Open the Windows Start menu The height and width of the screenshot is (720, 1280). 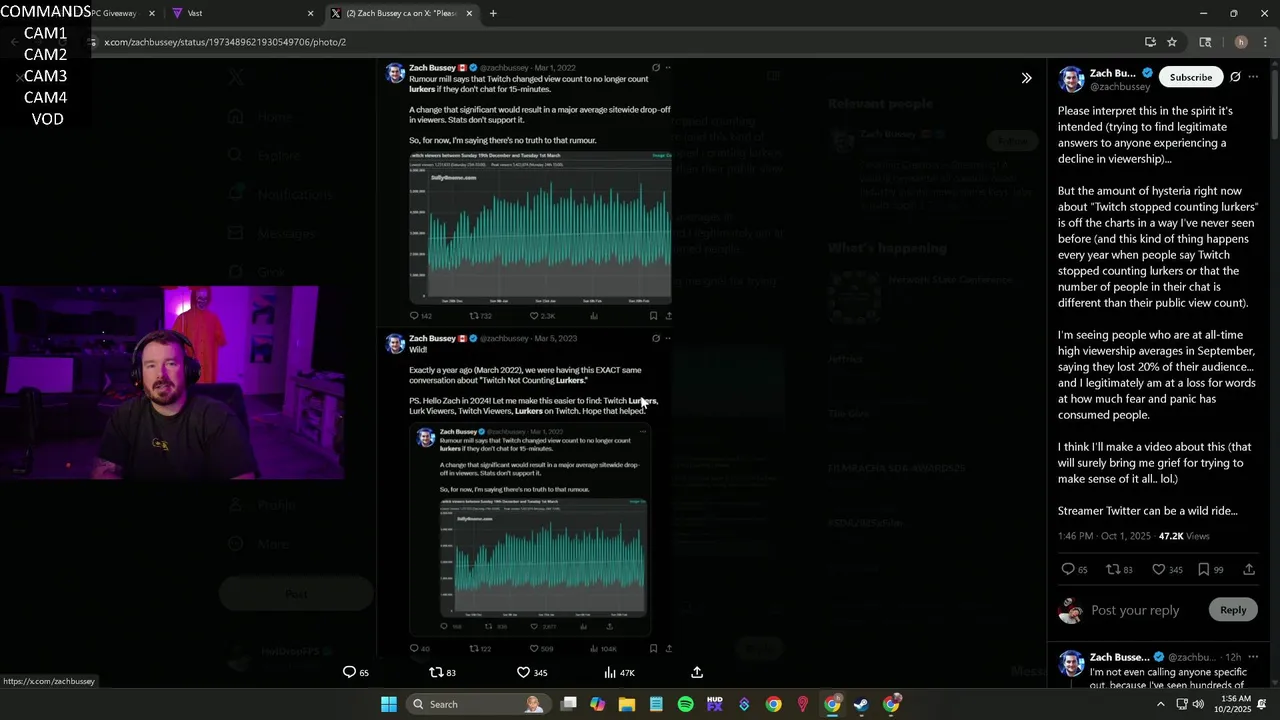click(x=389, y=704)
